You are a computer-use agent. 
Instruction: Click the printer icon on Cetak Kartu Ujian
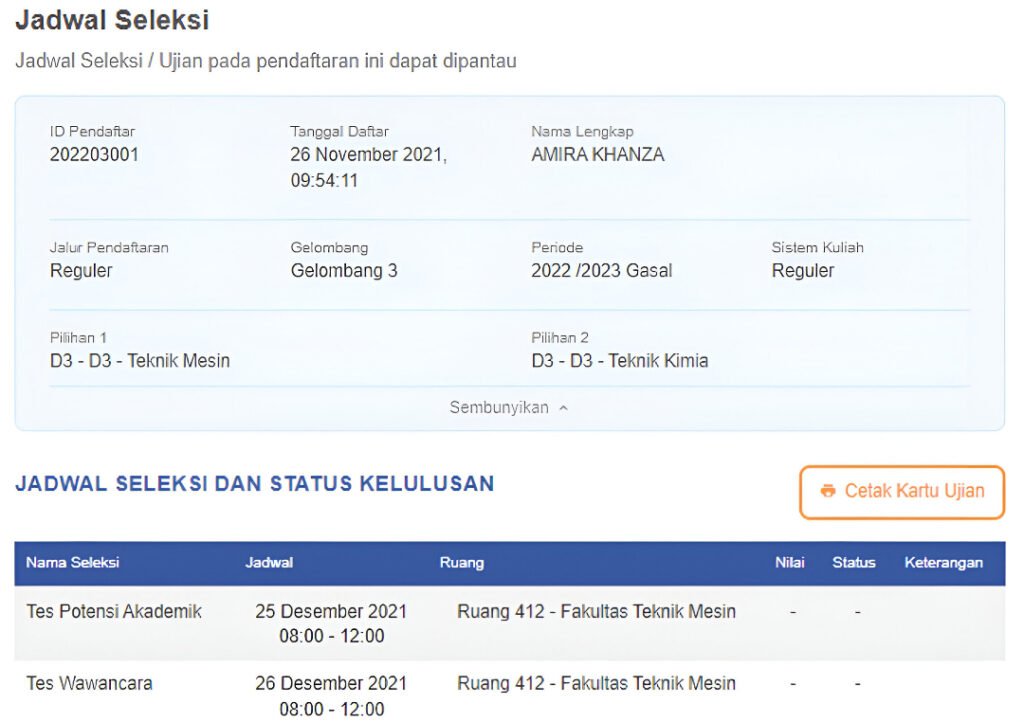point(827,491)
